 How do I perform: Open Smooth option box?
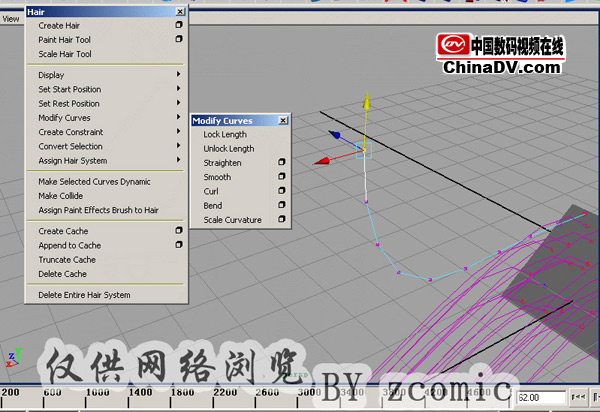click(x=282, y=176)
